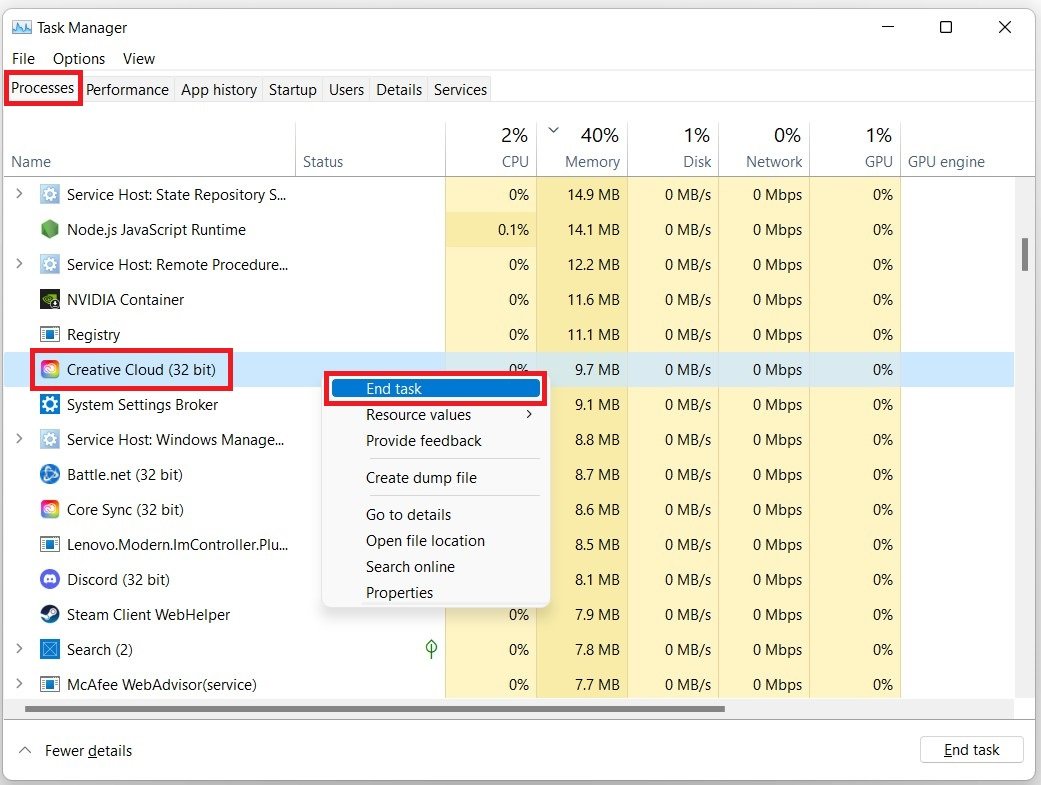
Task: Click the End task button at bottom right
Action: tap(971, 750)
